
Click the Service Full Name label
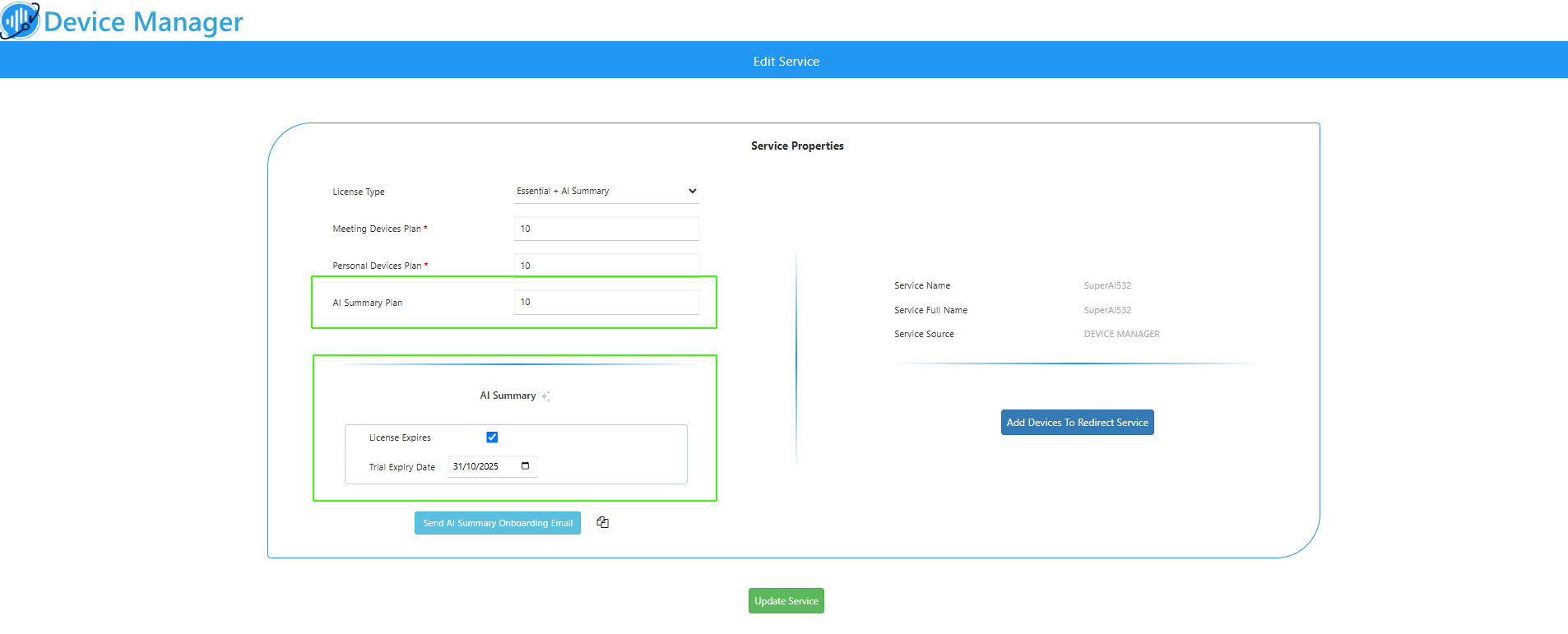click(x=931, y=310)
